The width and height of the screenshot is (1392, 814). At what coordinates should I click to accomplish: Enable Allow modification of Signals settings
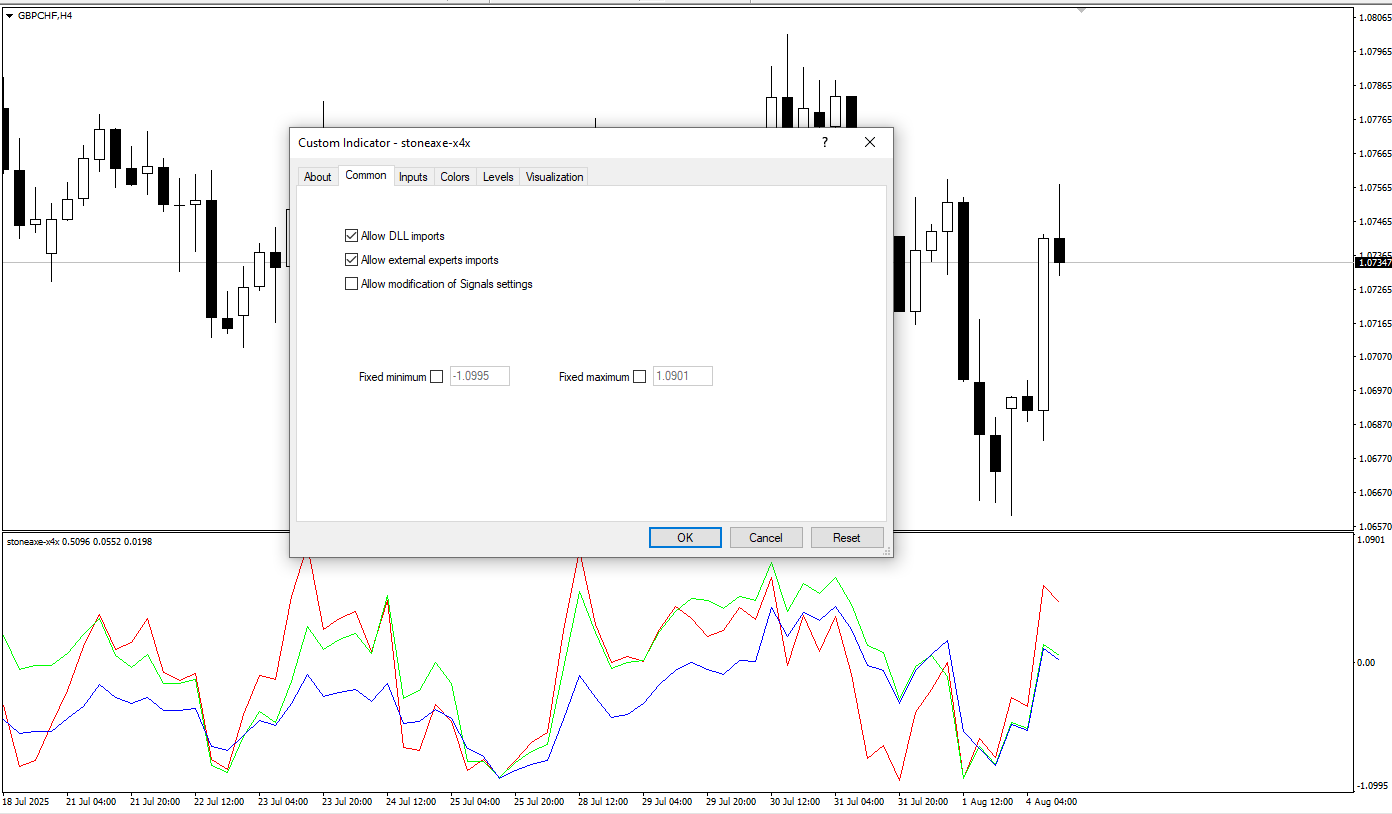[x=351, y=284]
